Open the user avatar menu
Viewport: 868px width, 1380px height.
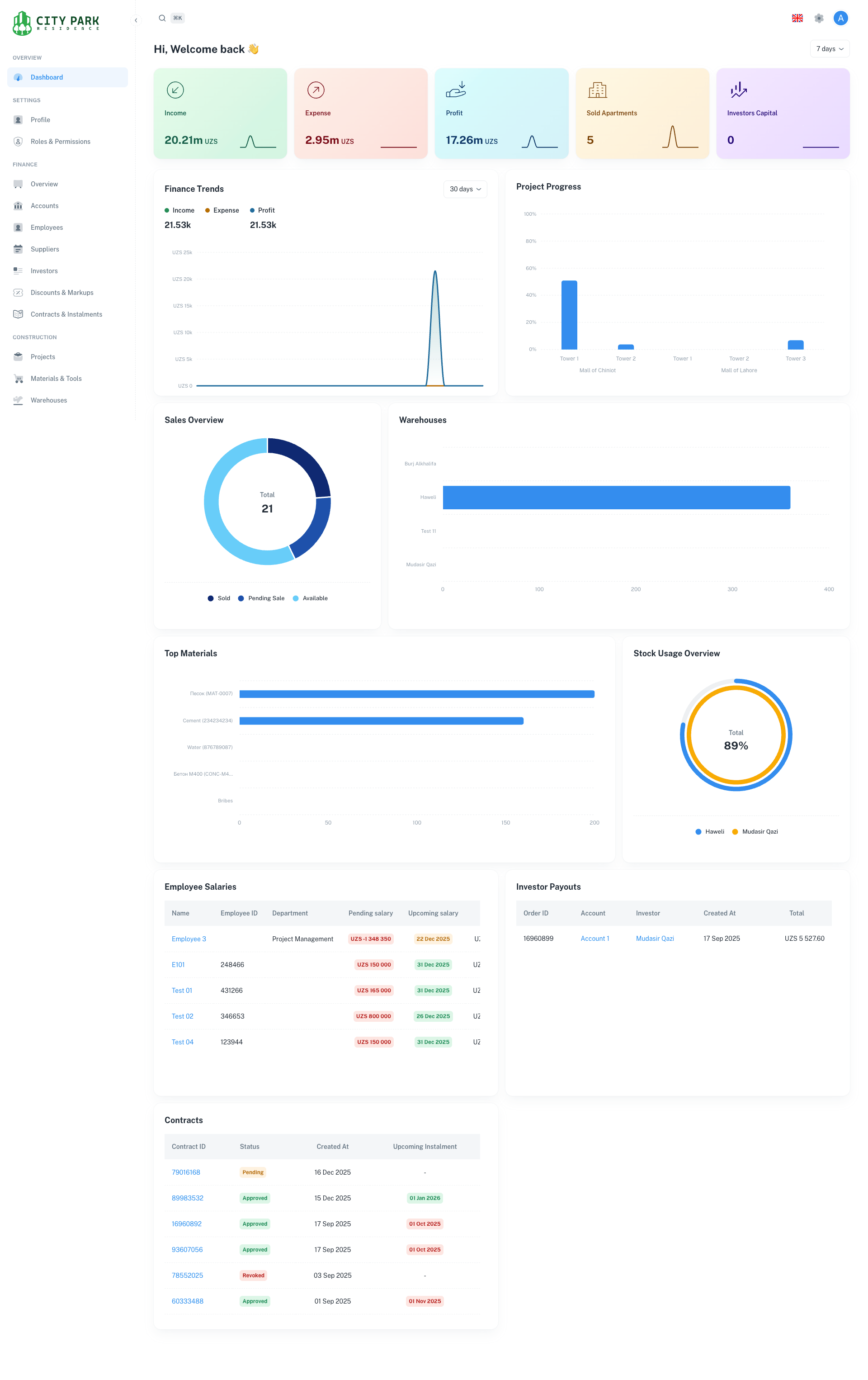click(x=840, y=19)
